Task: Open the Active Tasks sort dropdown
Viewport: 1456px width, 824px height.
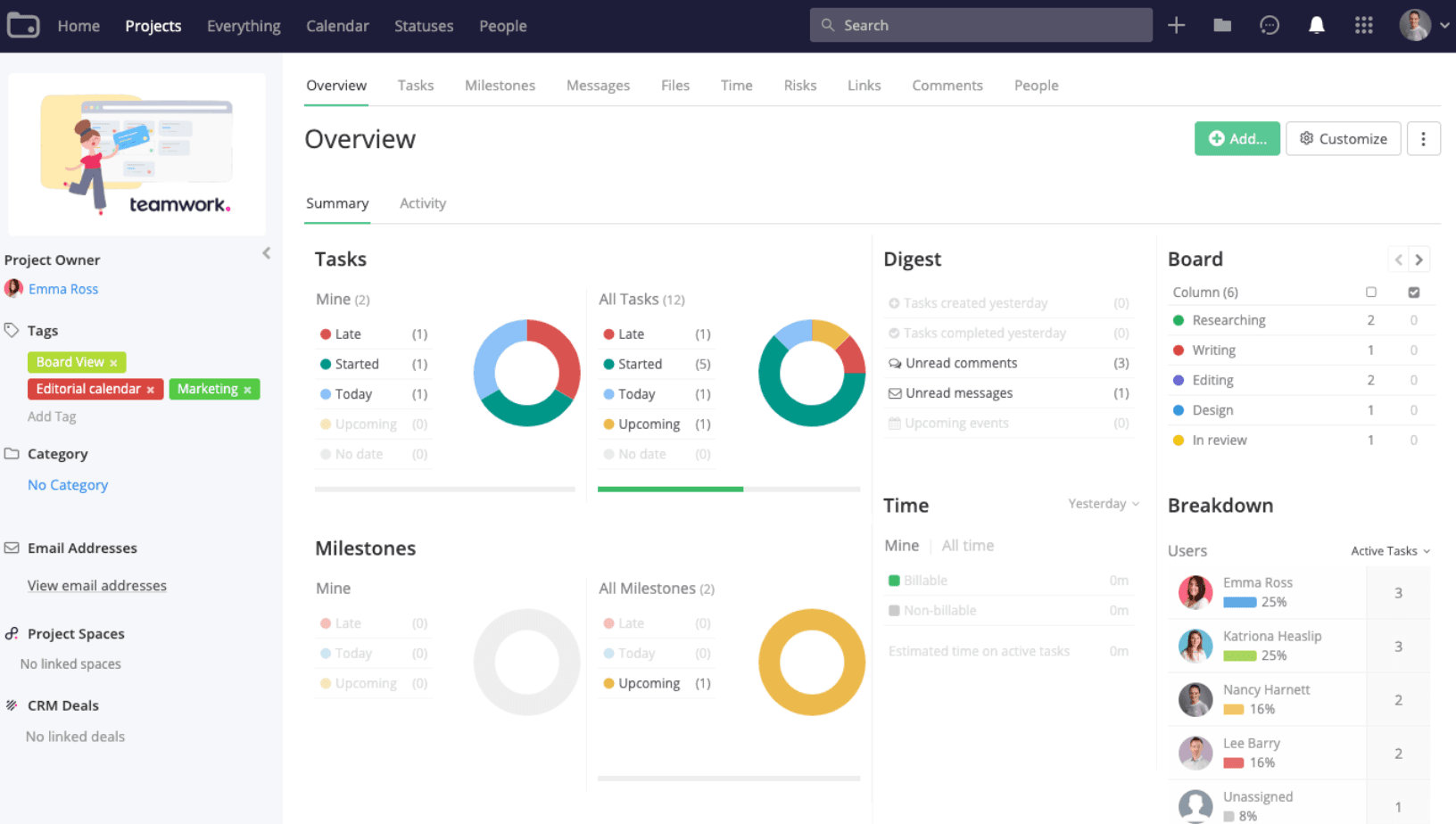Action: pos(1389,551)
